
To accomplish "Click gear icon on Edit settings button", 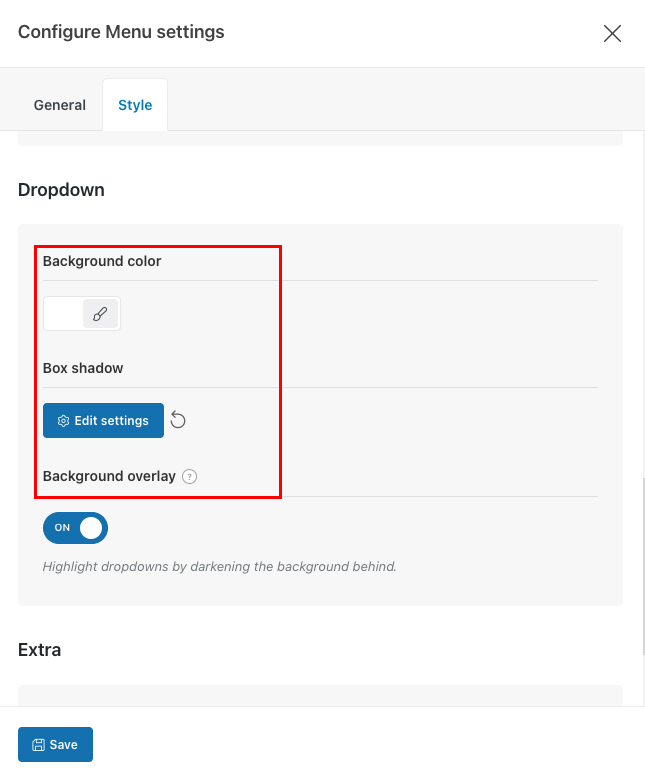I will [x=63, y=421].
